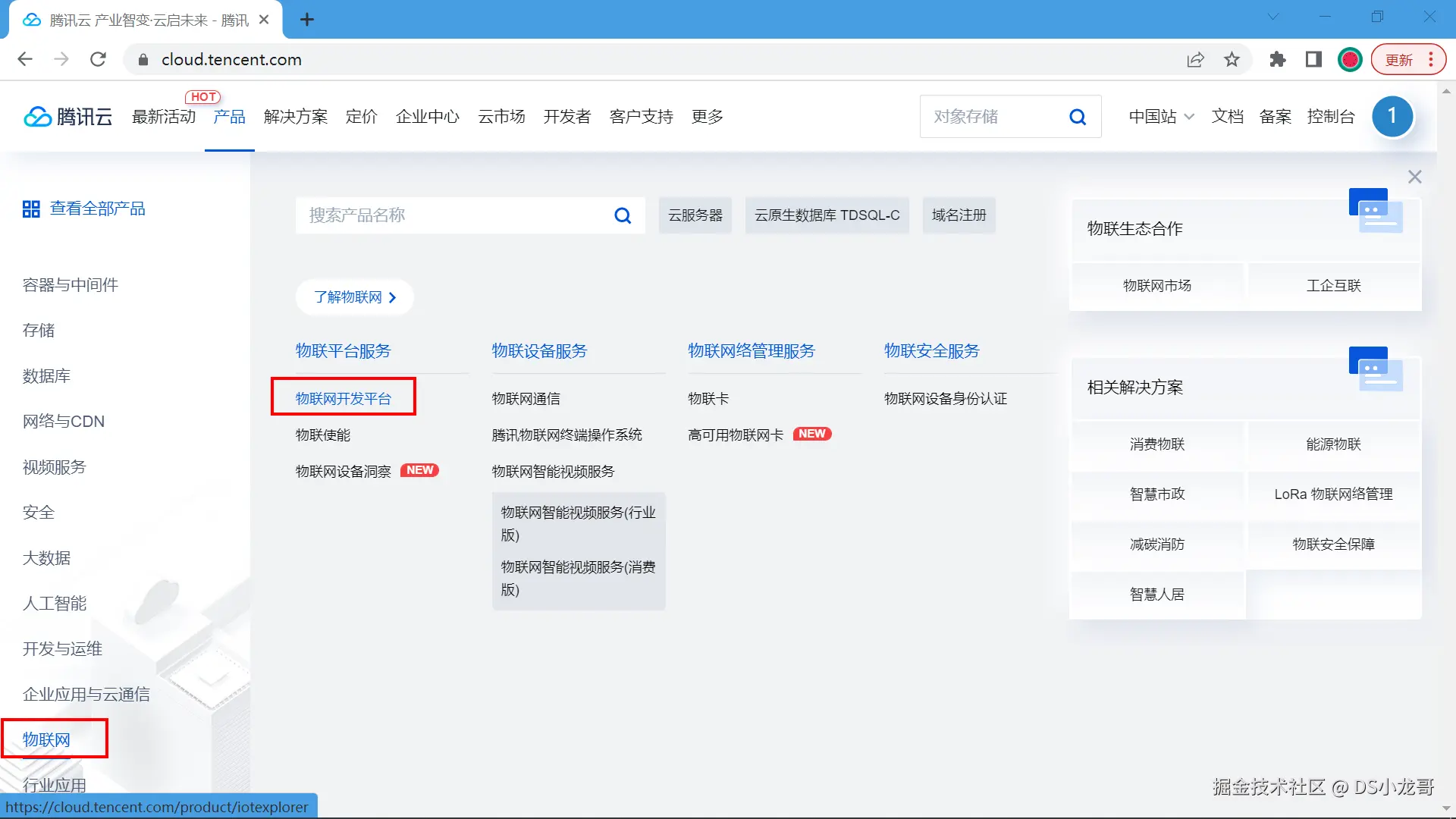
Task: Open the browser side panel icon
Action: point(1313,60)
